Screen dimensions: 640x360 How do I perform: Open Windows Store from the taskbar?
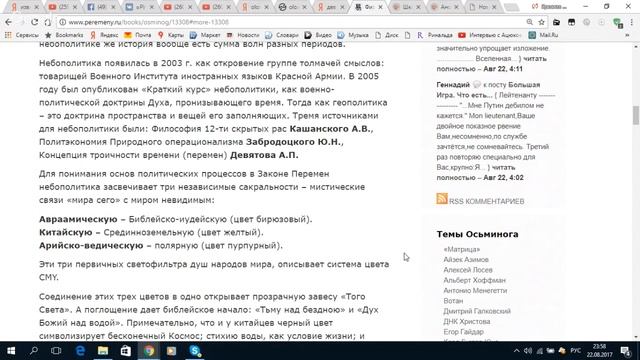[126, 351]
